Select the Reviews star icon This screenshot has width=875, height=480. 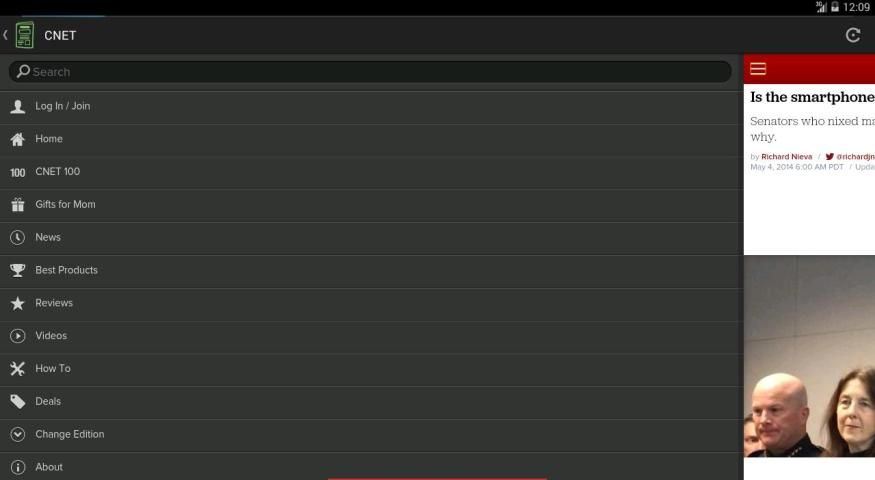pos(18,303)
